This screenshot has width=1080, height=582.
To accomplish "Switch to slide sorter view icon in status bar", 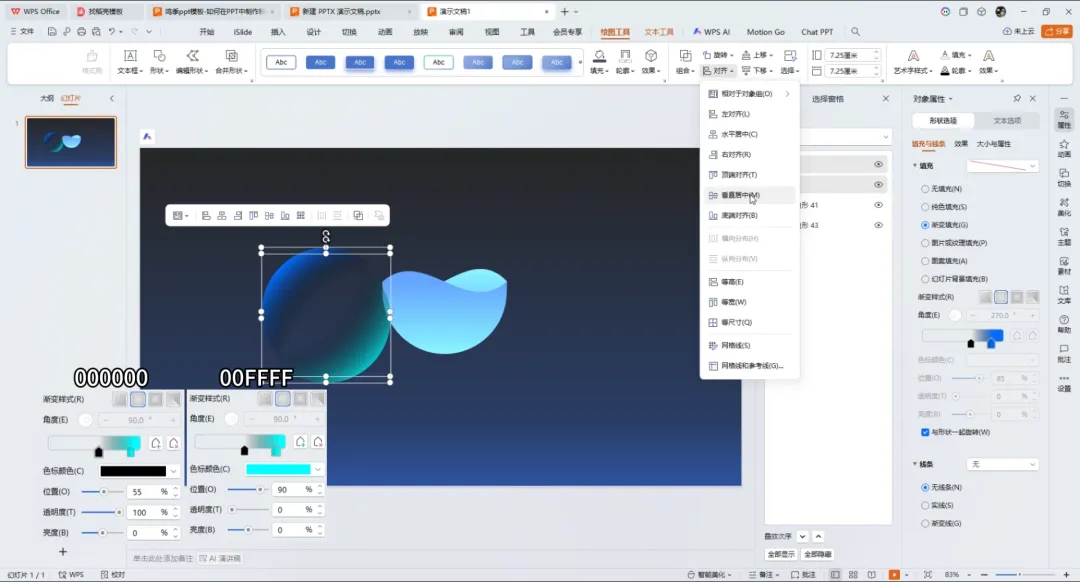I will coord(853,574).
